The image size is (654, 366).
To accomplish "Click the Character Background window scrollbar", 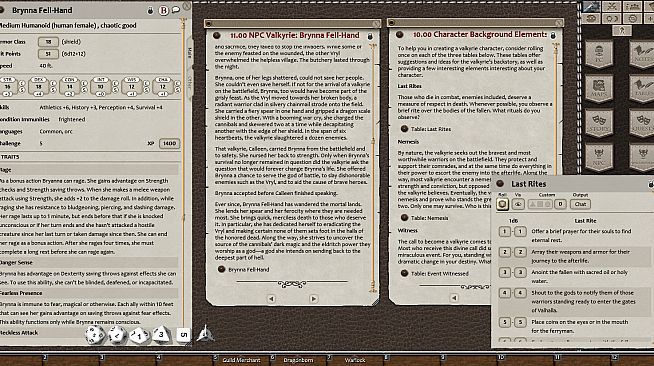I will pos(556,108).
